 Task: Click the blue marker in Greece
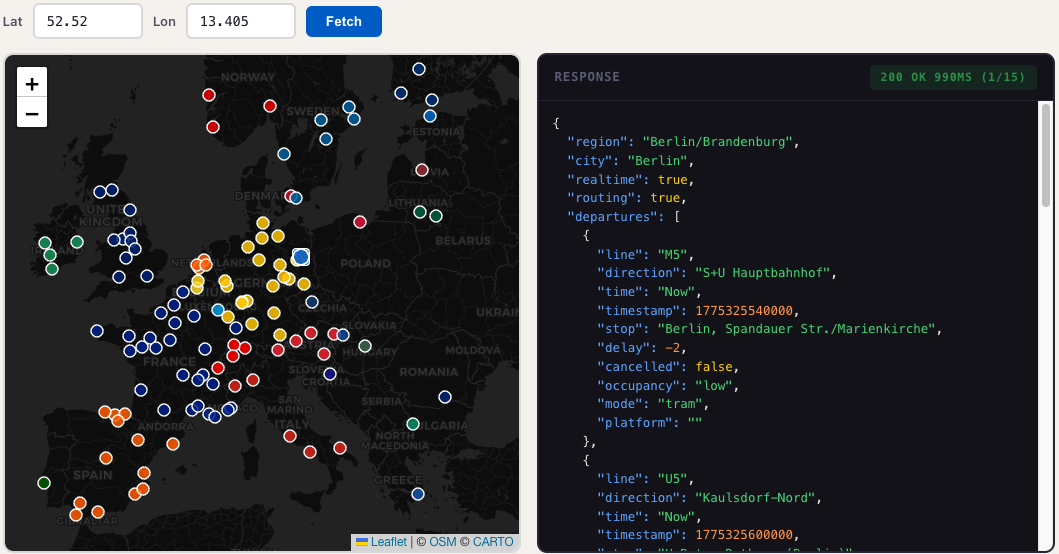(418, 494)
